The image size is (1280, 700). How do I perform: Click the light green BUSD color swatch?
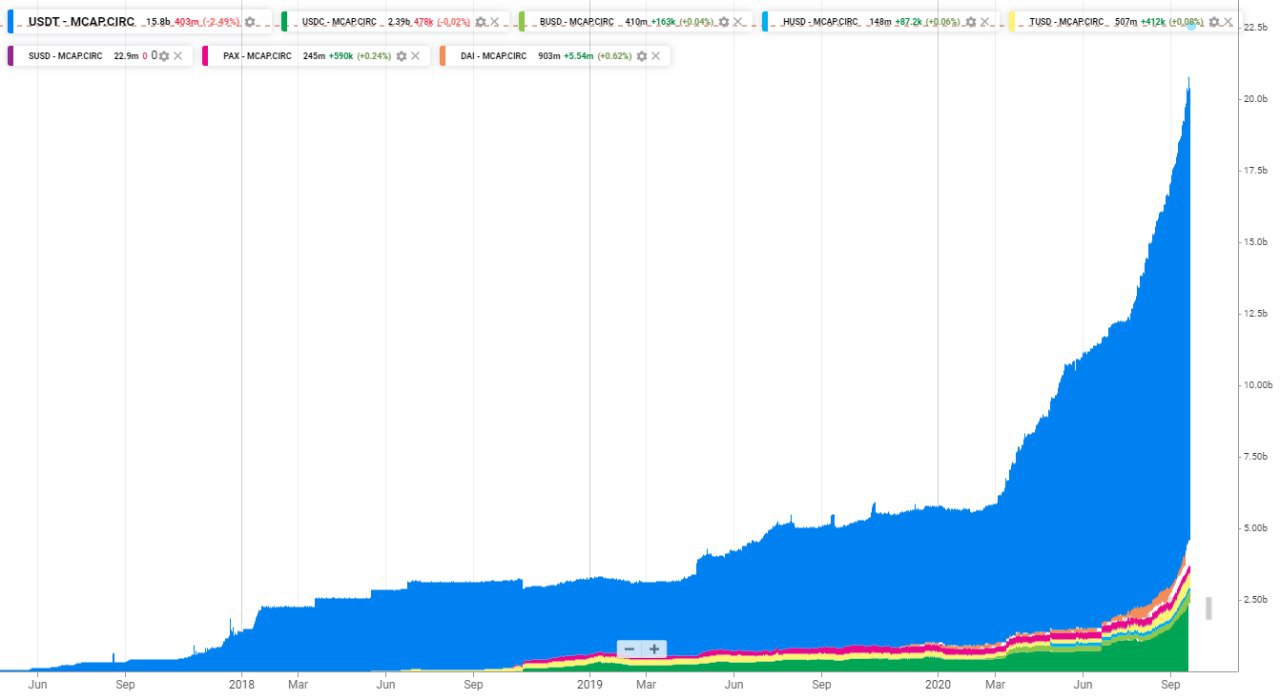pyautogui.click(x=522, y=22)
